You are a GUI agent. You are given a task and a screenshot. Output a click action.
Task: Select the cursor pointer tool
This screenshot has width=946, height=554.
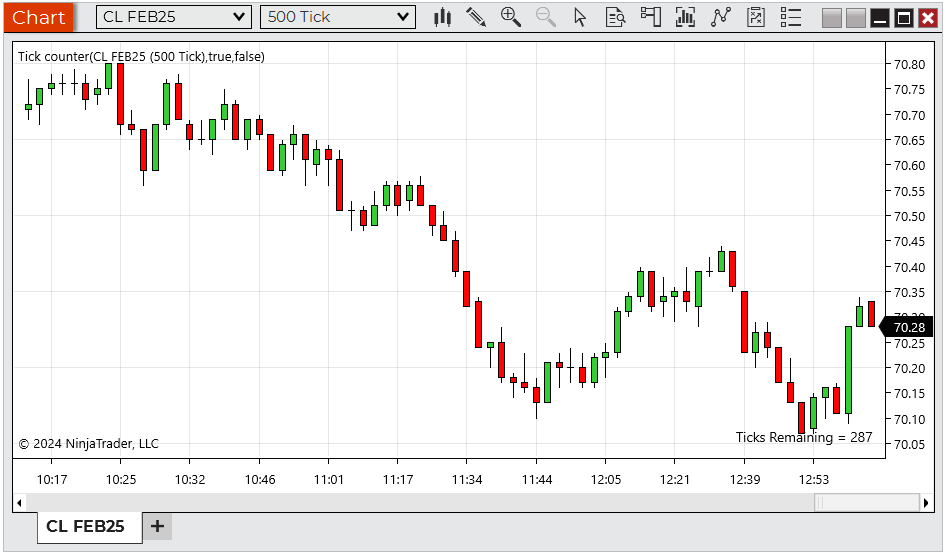point(580,17)
